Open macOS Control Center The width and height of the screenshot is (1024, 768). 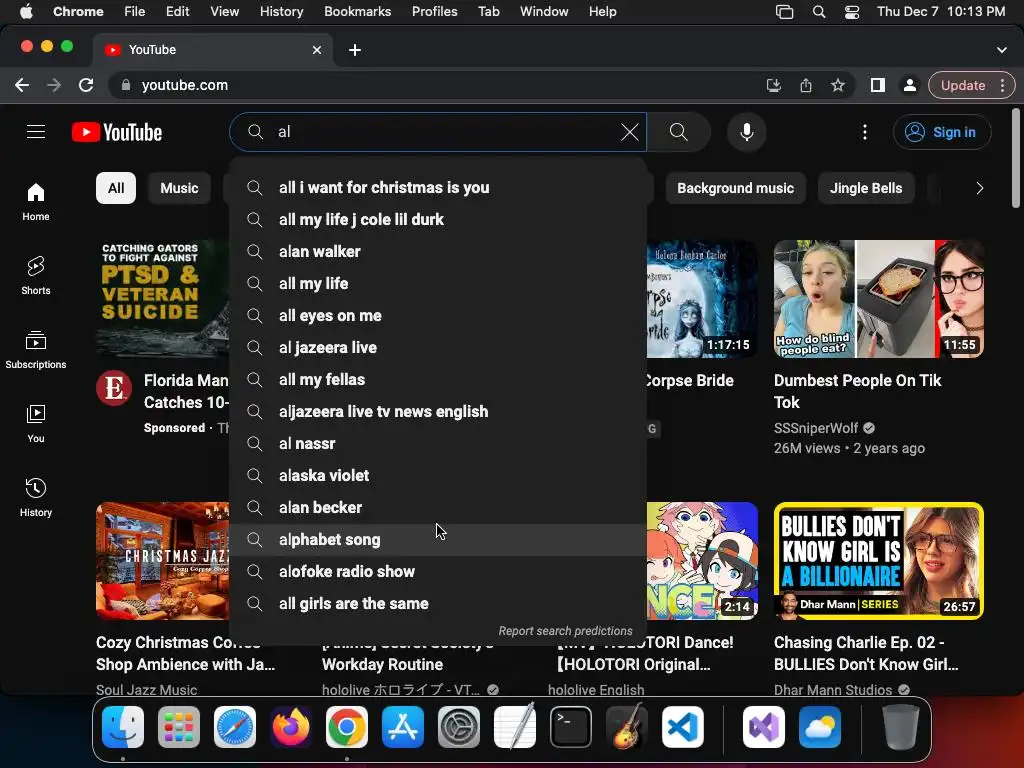[852, 12]
